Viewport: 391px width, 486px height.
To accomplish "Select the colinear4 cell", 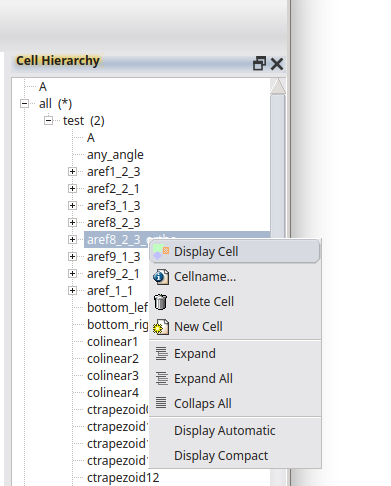I will click(x=113, y=393).
